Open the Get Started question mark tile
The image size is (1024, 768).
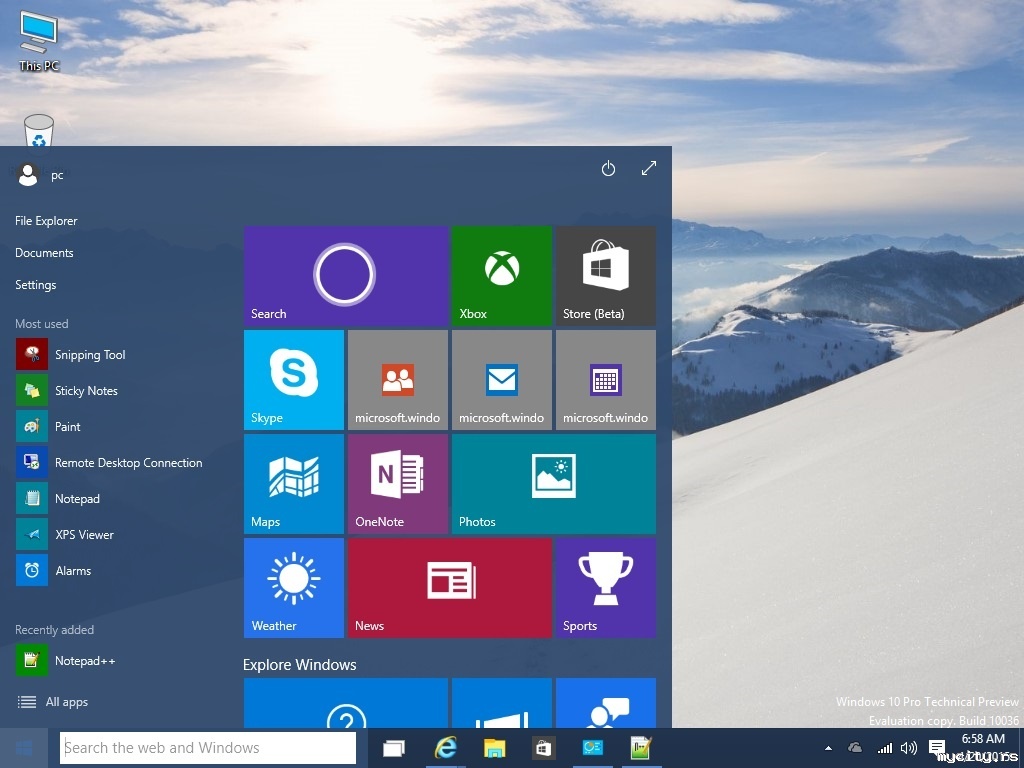[x=345, y=703]
